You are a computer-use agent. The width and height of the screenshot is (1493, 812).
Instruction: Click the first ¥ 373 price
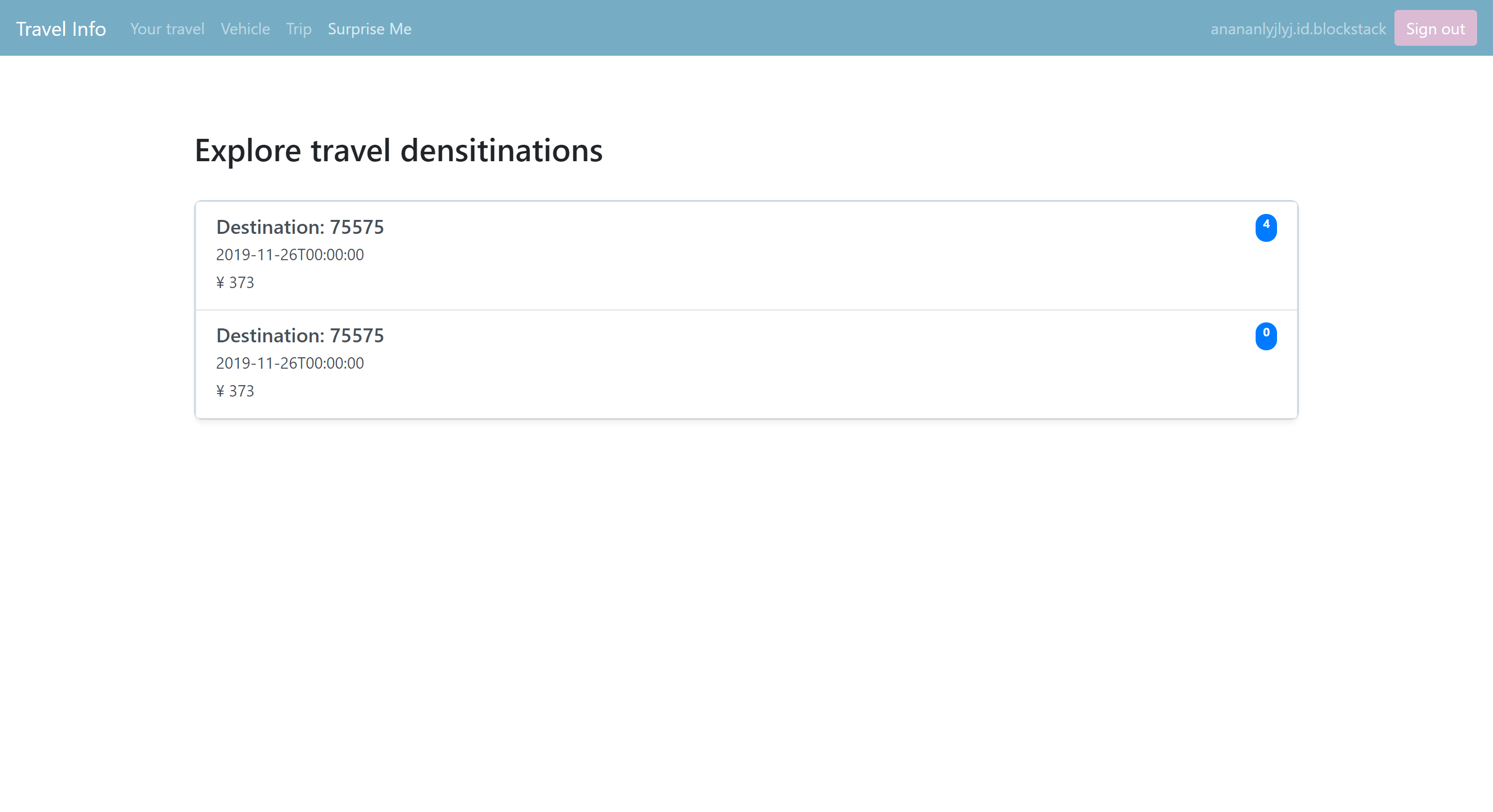tap(235, 282)
